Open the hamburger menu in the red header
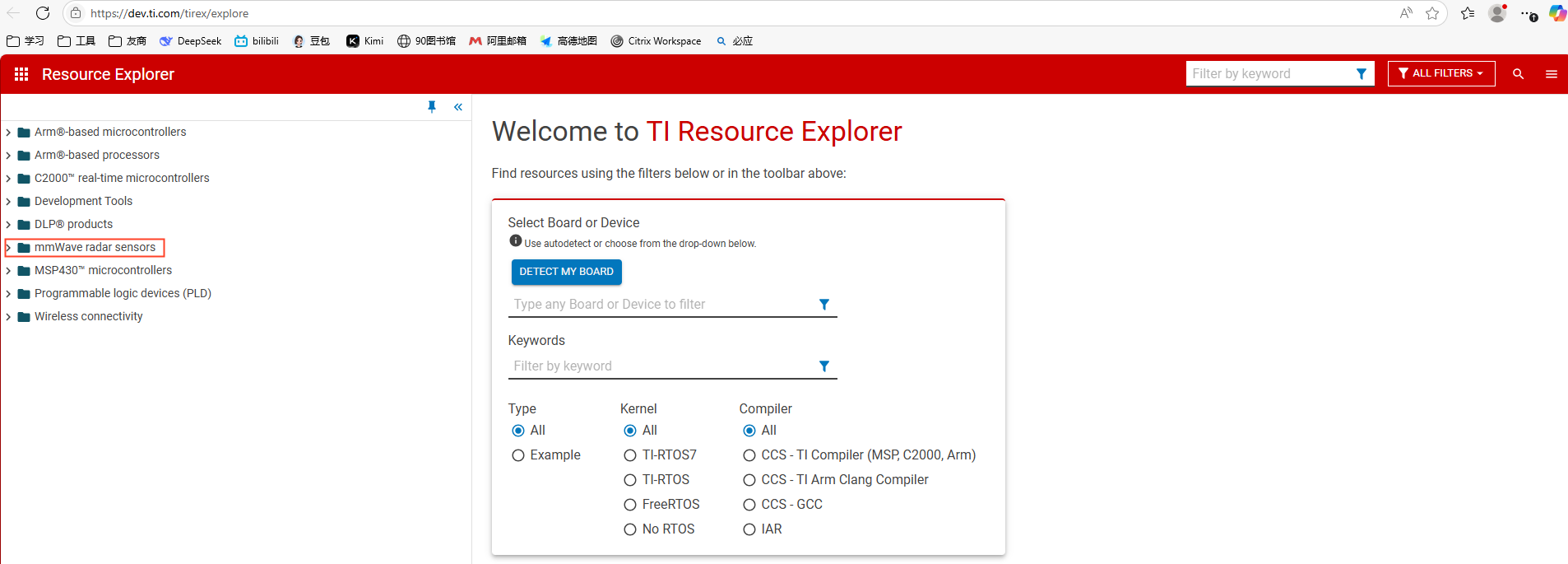 point(1552,74)
